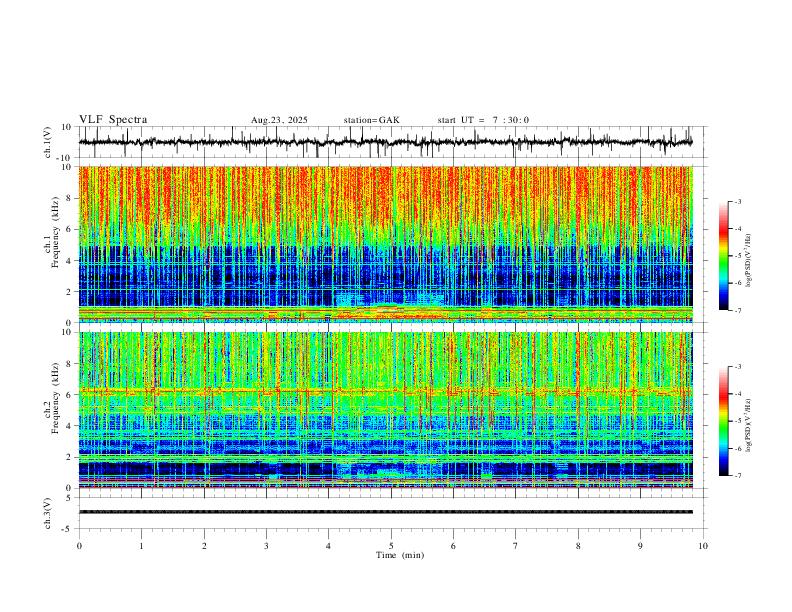Click the "4" label on the time axis
The width and height of the screenshot is (792, 612).
[x=328, y=546]
